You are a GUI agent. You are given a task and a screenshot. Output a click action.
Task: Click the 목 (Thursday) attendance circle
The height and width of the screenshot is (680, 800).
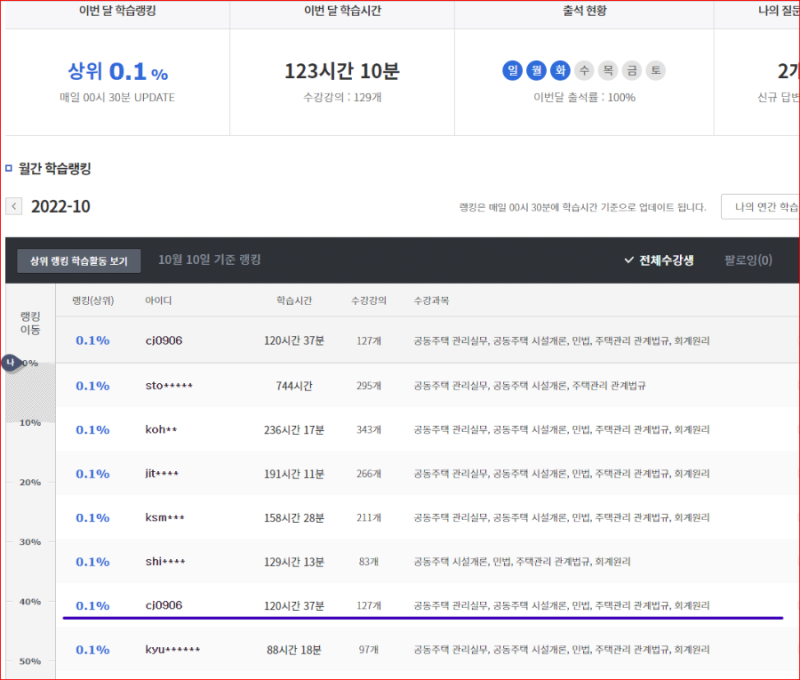608,71
